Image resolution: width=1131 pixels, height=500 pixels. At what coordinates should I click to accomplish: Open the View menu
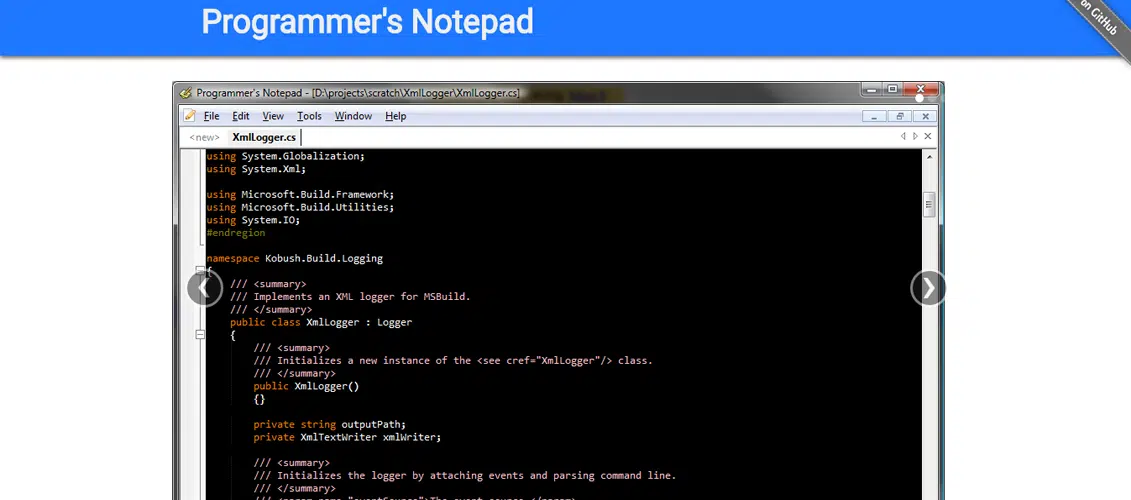[x=273, y=116]
